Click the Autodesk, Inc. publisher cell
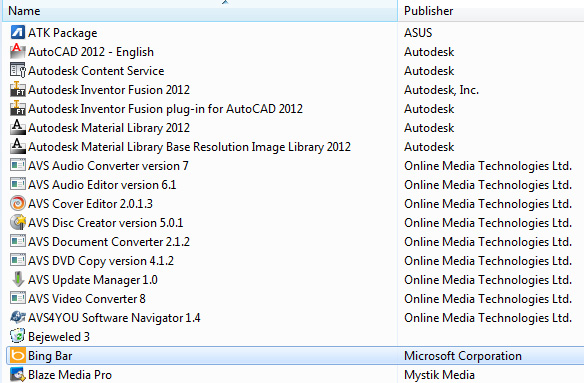584x383 pixels. point(441,90)
